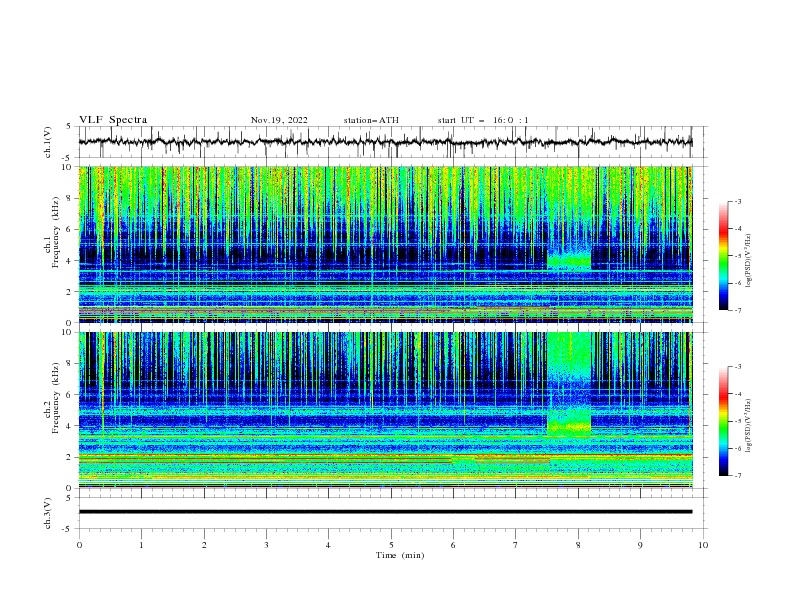This screenshot has height=612, width=792.
Task: Click the "-5" tick on the ch.1 colorbar
Action: click(737, 256)
